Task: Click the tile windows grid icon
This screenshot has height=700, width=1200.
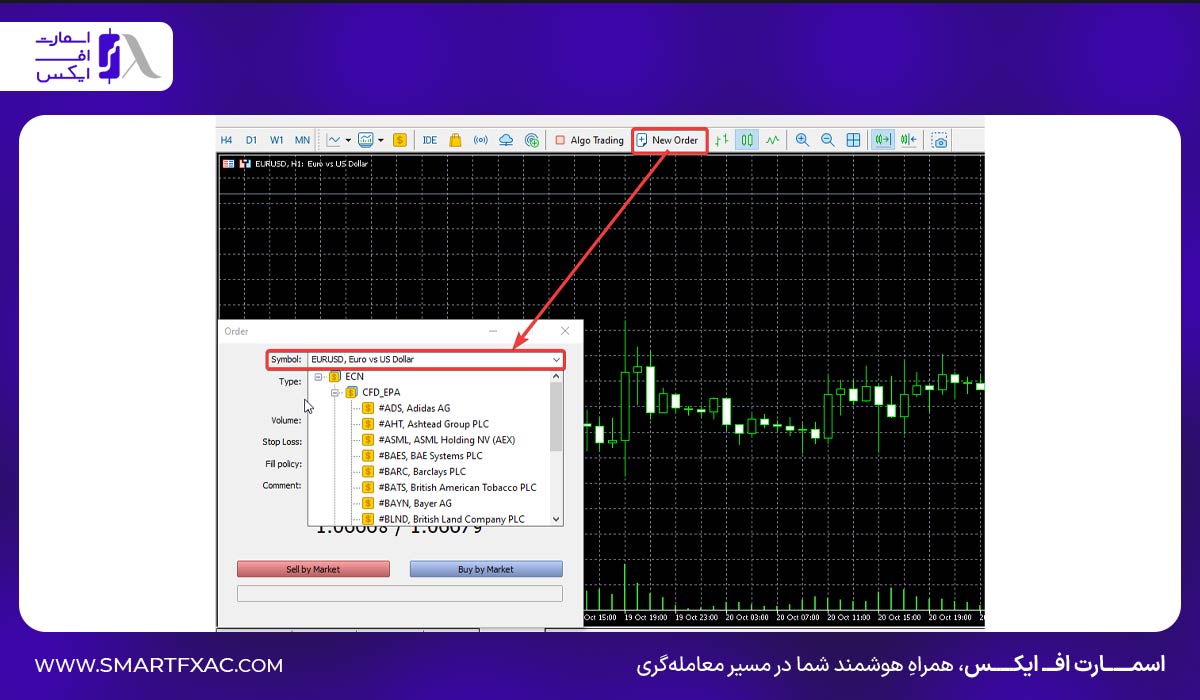Action: (853, 141)
